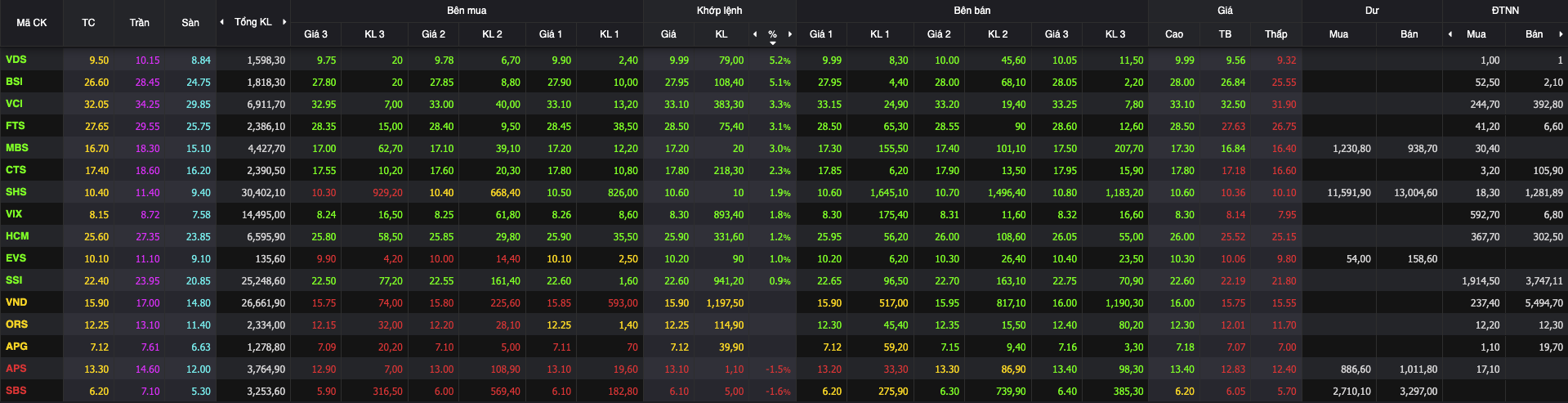
Task: Open stock symbol APG
Action: point(16,347)
